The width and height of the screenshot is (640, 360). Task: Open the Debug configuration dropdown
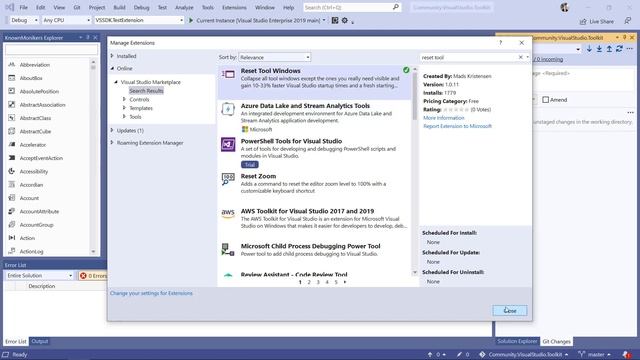coord(23,20)
